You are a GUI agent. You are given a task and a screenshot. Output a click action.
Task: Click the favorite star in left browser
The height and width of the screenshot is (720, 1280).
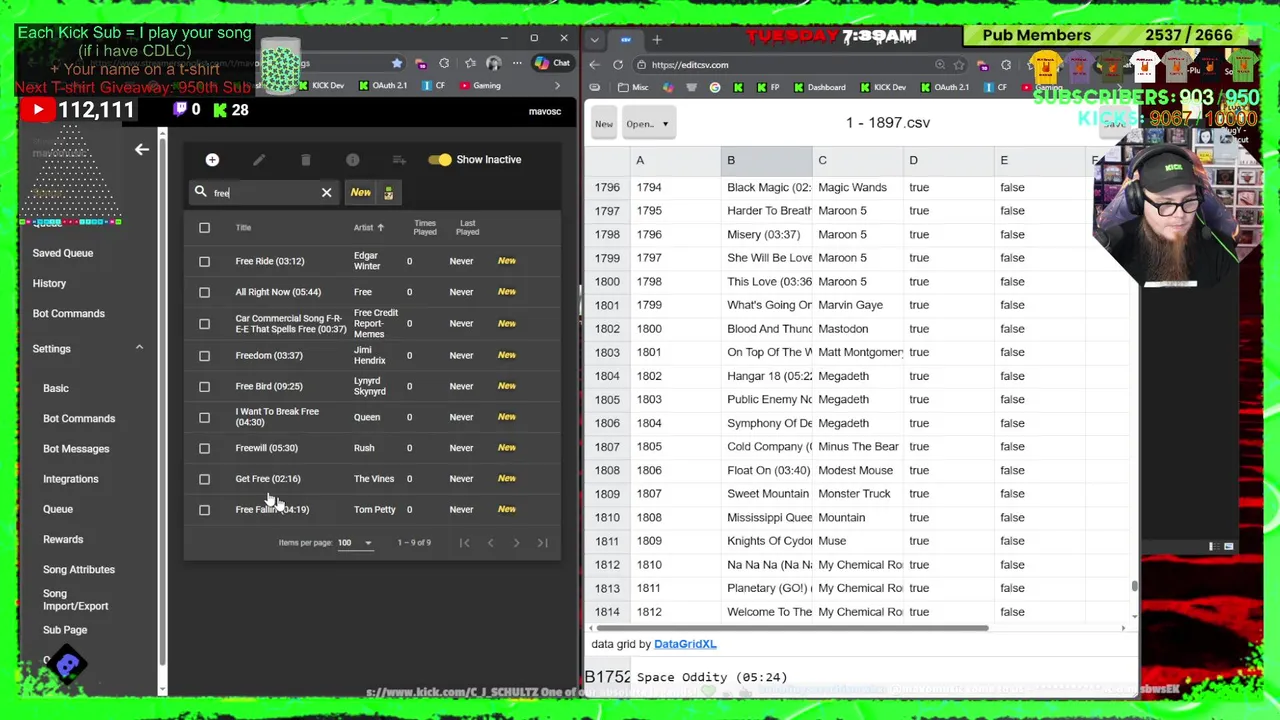coord(397,63)
